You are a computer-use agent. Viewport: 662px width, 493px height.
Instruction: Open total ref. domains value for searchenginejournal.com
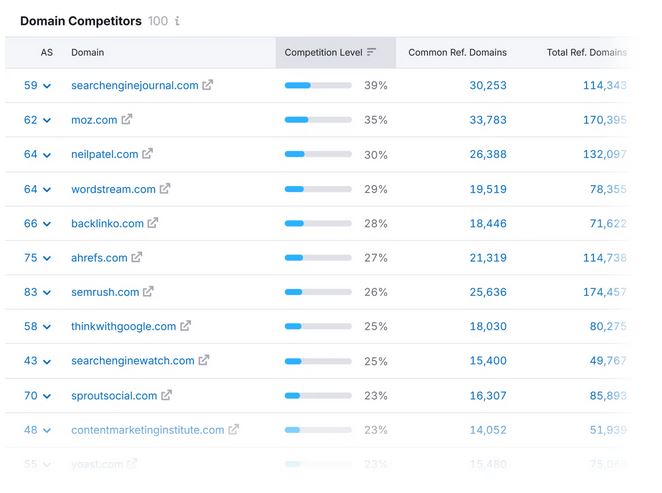coord(605,85)
